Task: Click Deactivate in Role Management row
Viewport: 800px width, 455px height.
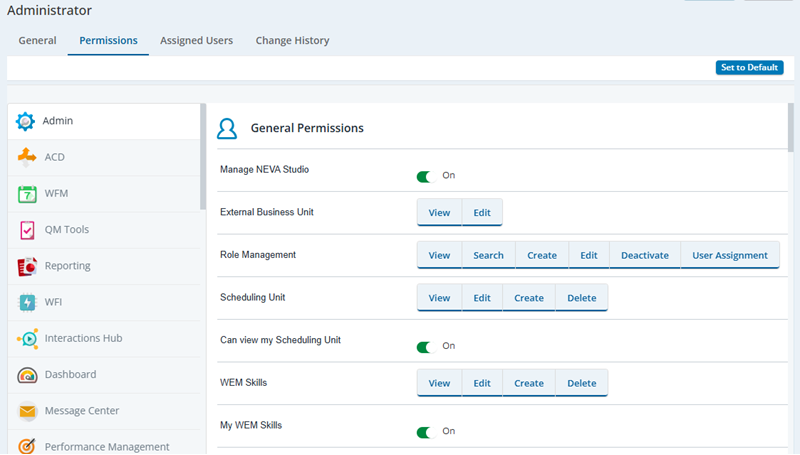Action: (644, 255)
